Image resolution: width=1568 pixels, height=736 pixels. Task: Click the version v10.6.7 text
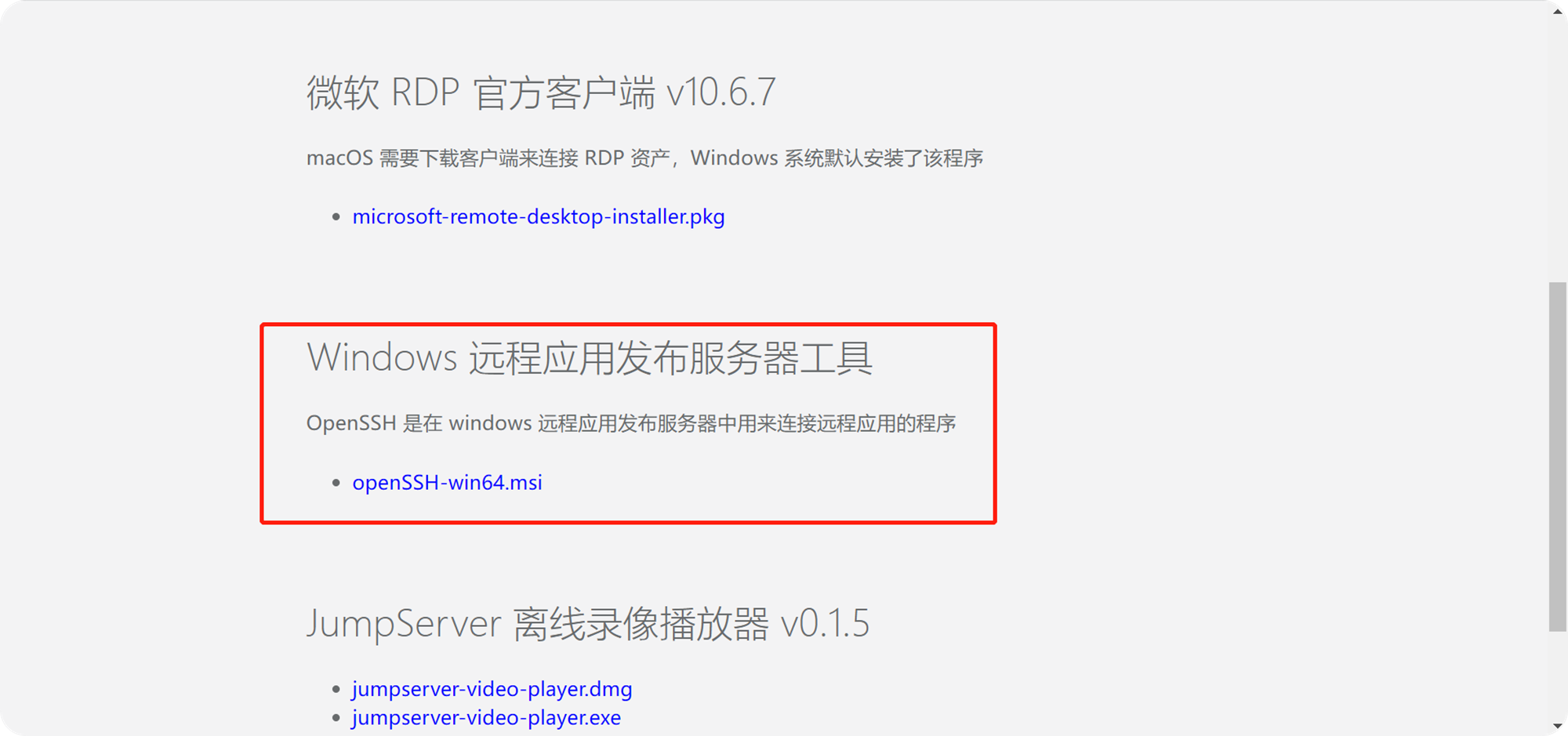pos(721,92)
